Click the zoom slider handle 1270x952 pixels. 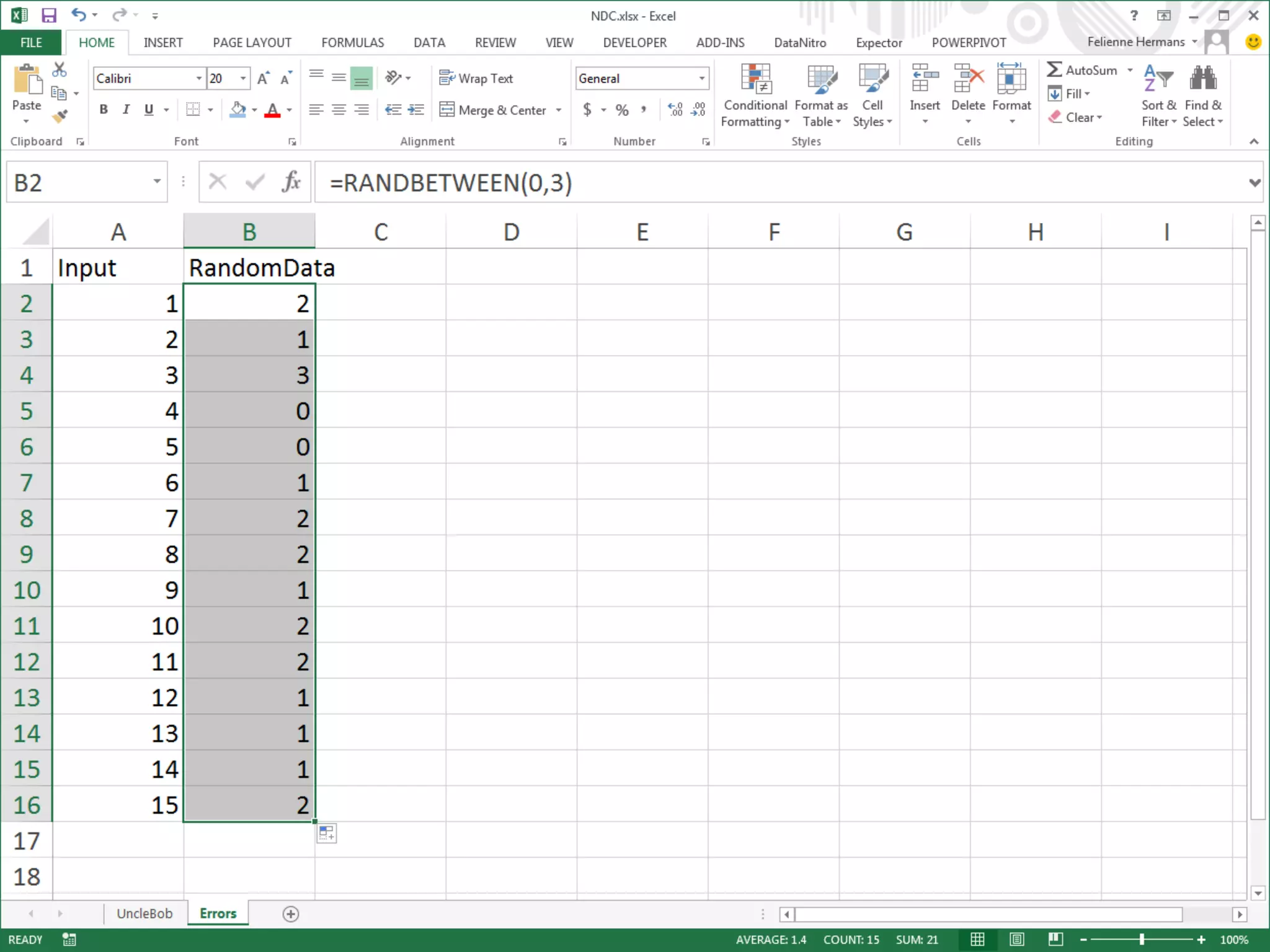click(1142, 940)
